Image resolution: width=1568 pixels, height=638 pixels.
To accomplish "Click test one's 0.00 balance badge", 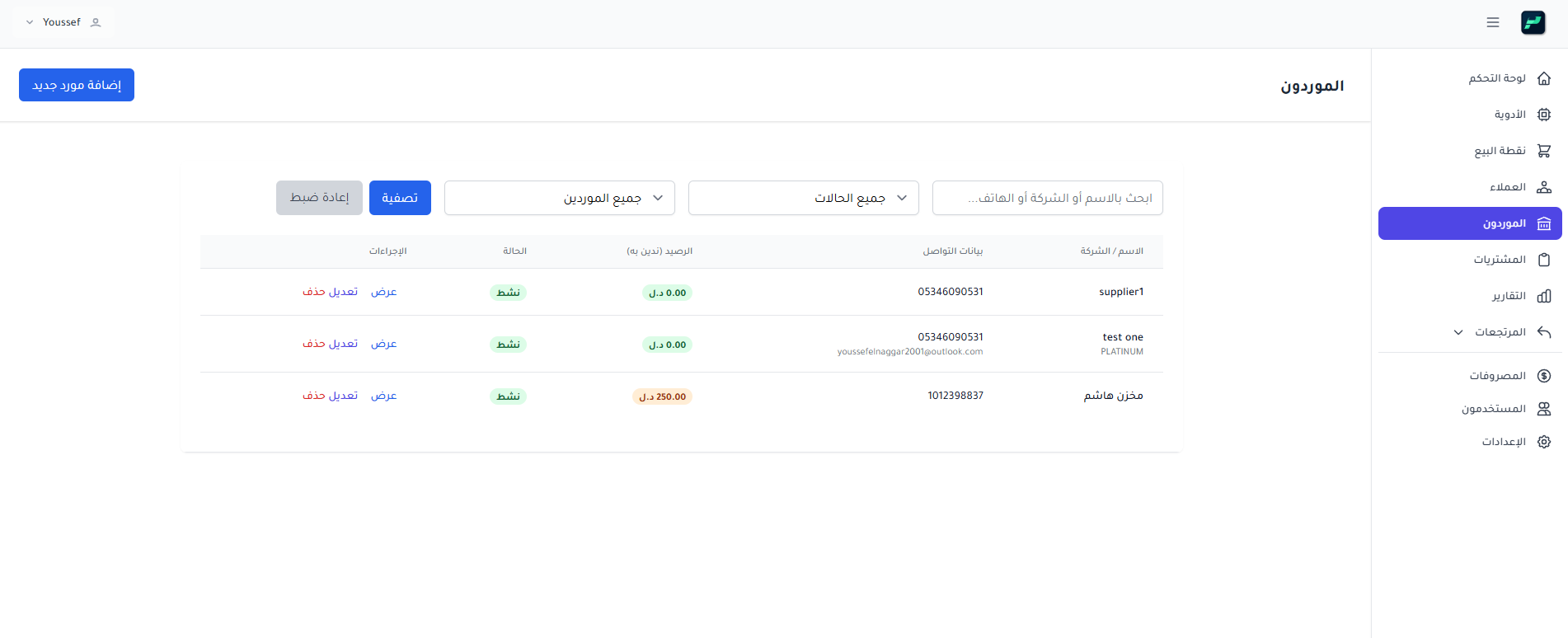I will tap(667, 345).
